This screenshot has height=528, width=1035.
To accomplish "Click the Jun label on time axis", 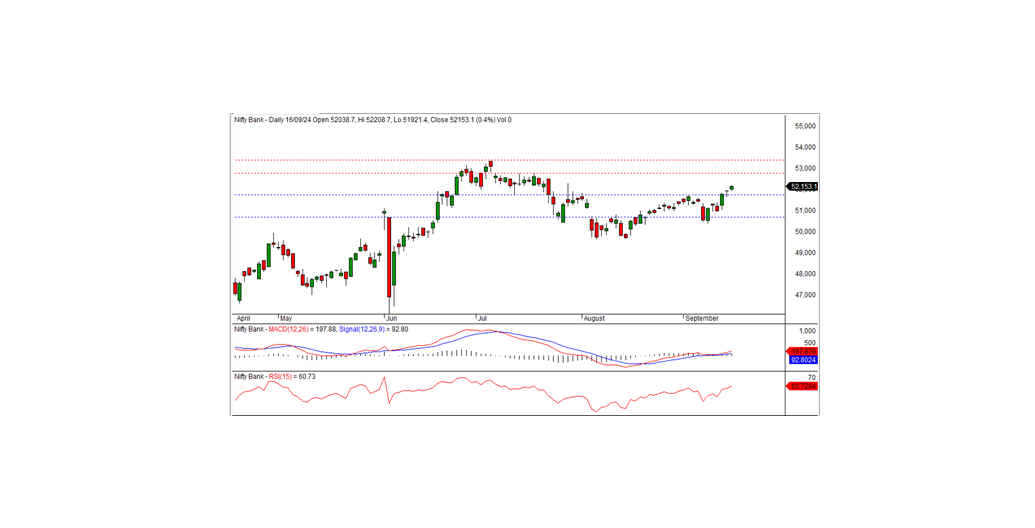I will pyautogui.click(x=391, y=318).
